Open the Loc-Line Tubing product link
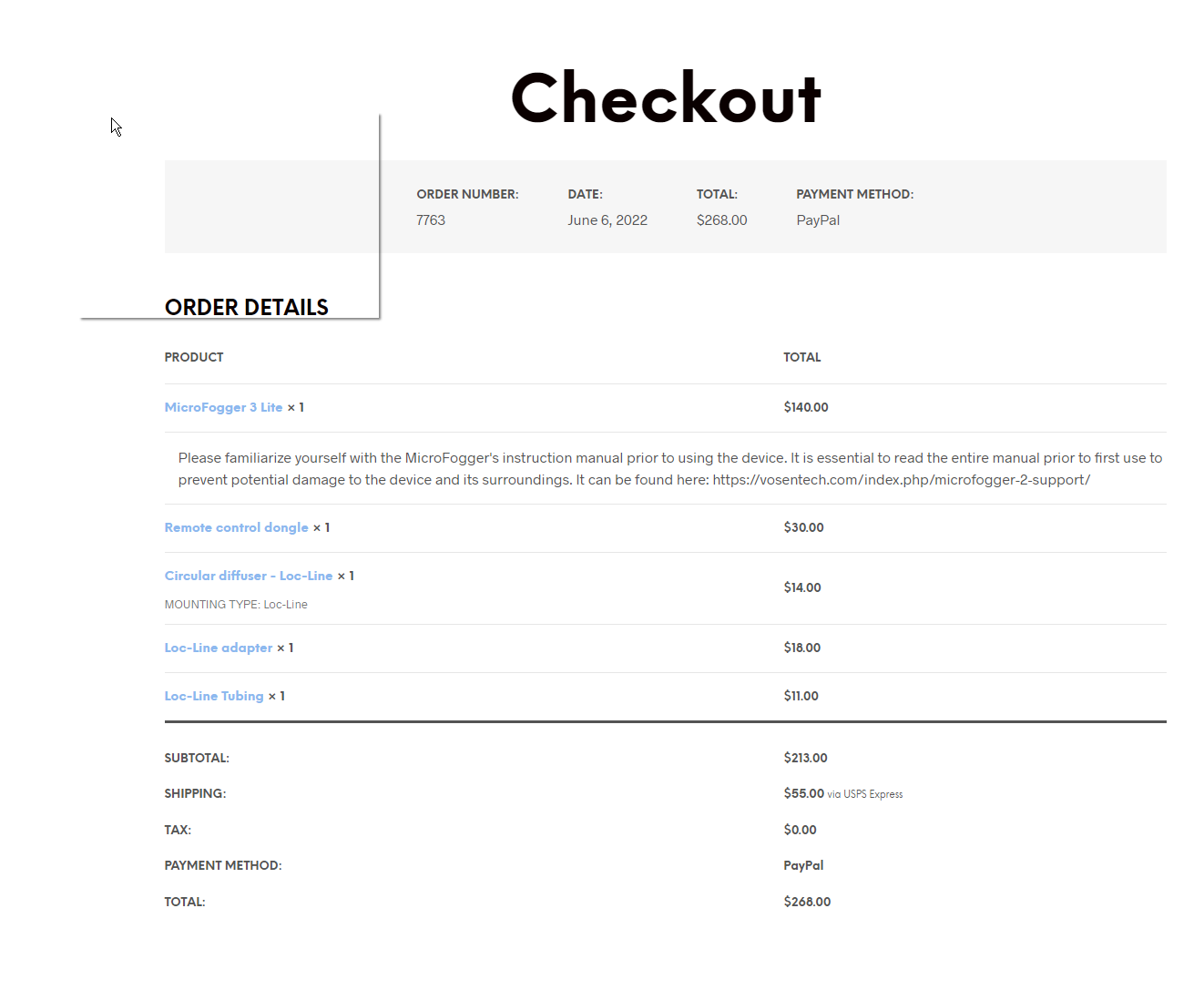1204x990 pixels. point(214,696)
